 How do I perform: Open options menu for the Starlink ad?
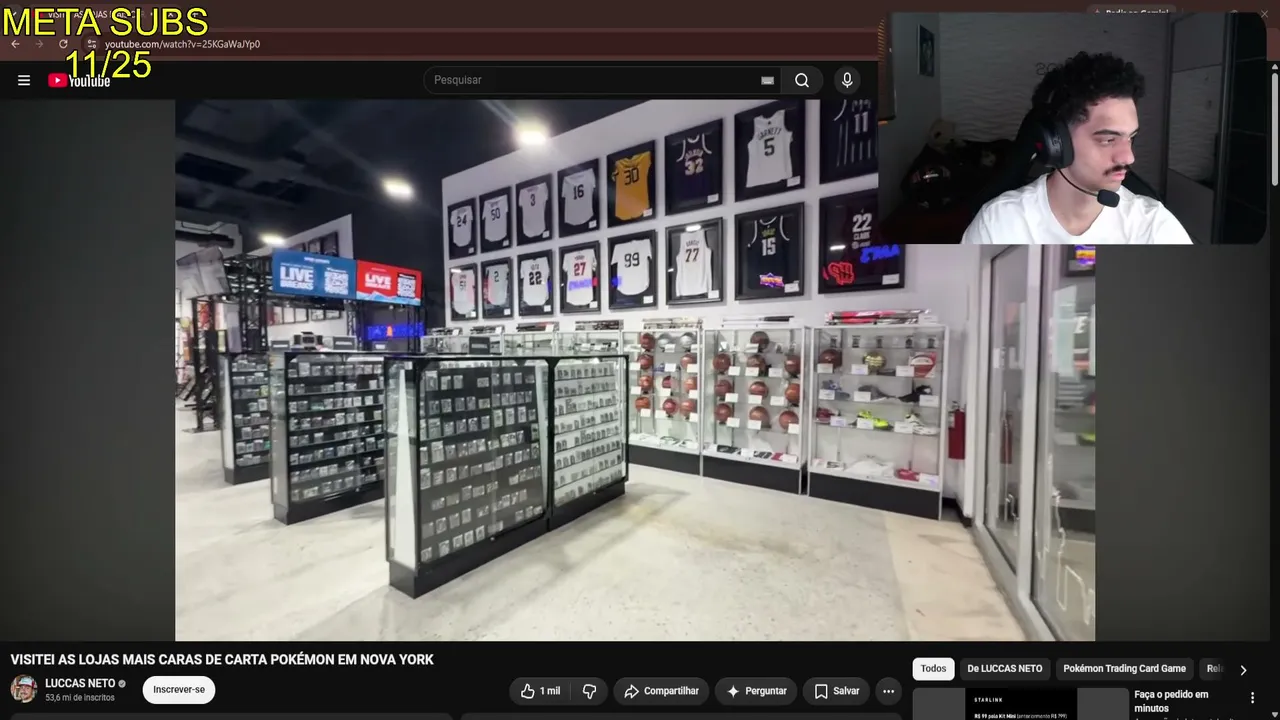pos(1252,698)
